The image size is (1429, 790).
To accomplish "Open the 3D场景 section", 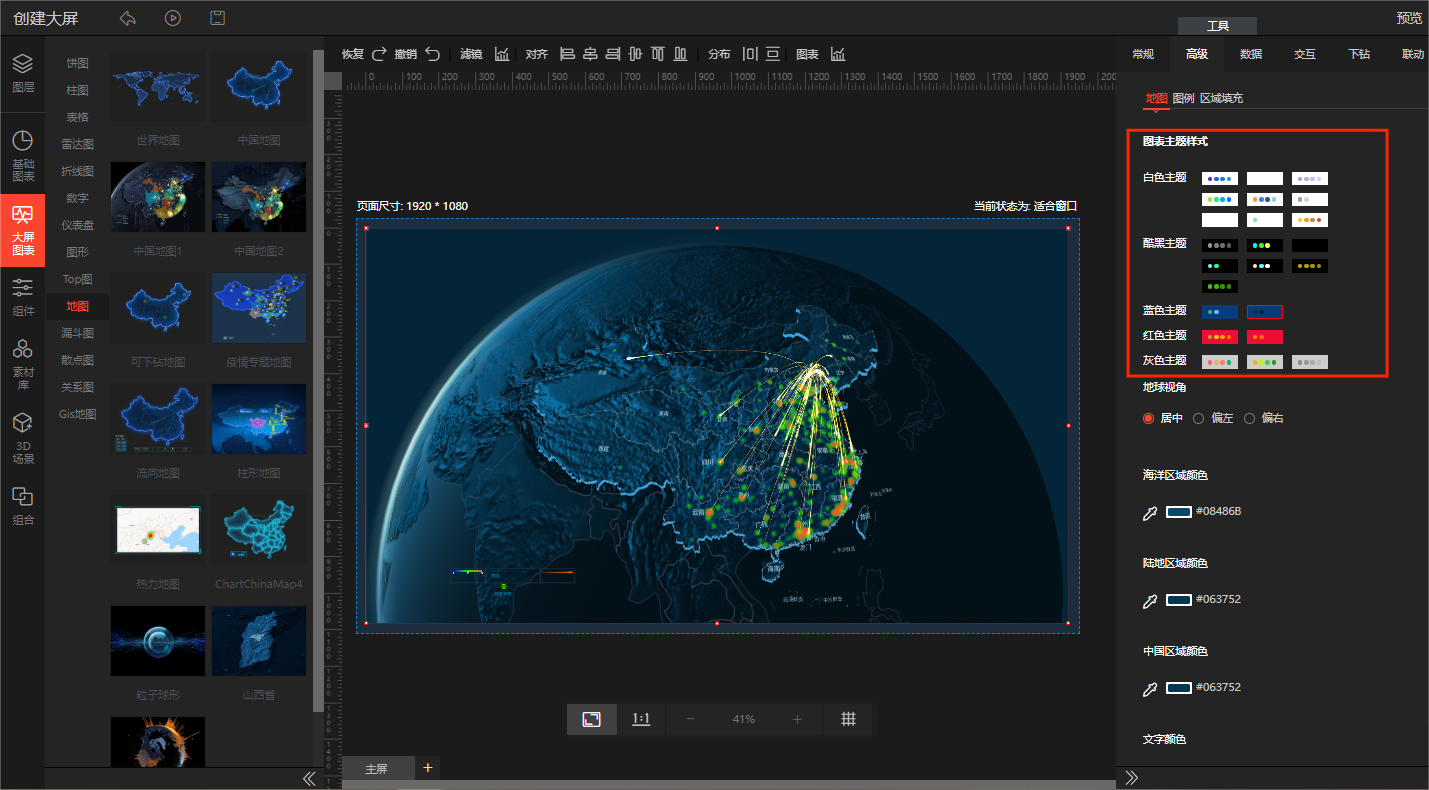I will click(22, 438).
